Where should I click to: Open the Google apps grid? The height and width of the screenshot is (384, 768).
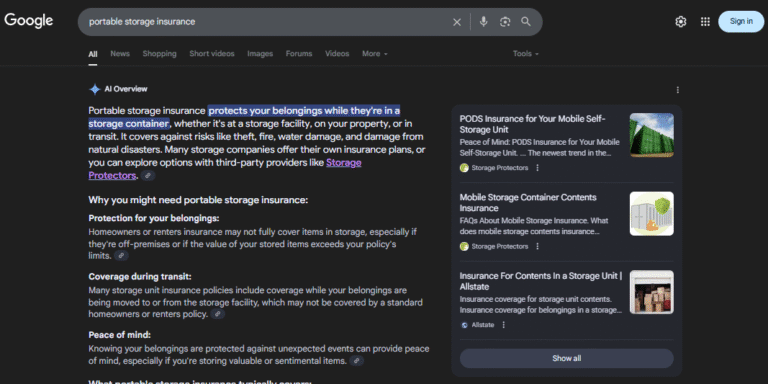pos(705,22)
